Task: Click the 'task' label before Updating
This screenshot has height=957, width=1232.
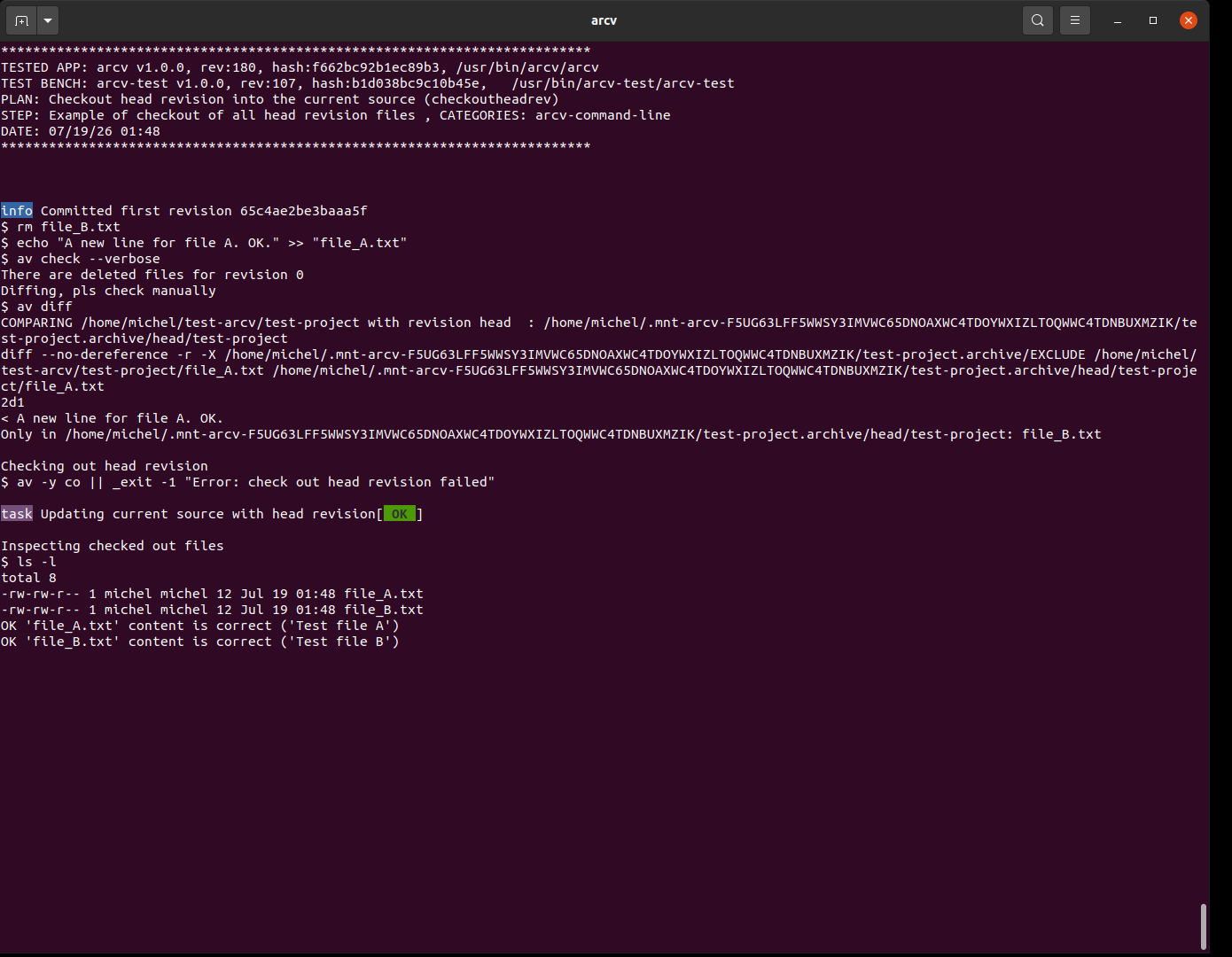Action: point(17,514)
